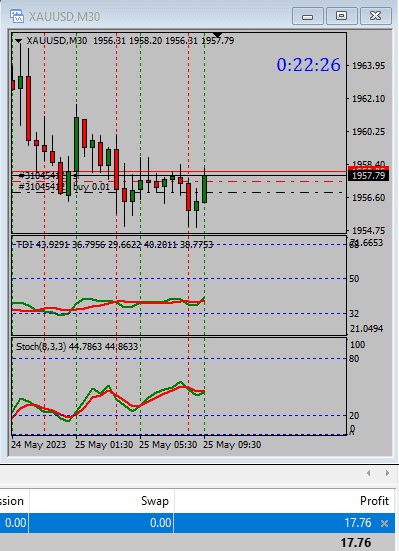
Task: Click the current price label 1957.79
Action: pyautogui.click(x=368, y=175)
